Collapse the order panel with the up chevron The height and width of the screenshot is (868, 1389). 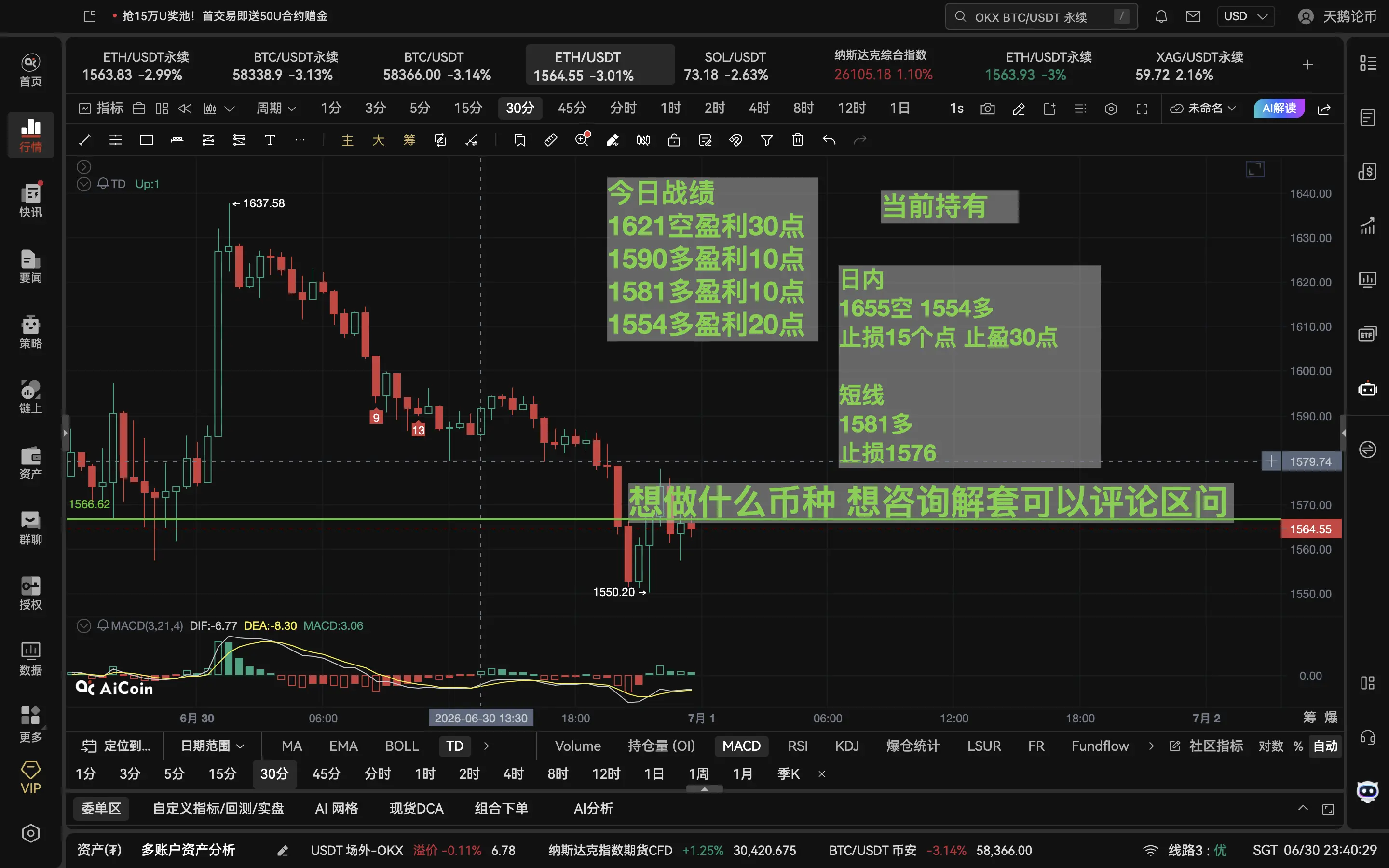(1303, 808)
